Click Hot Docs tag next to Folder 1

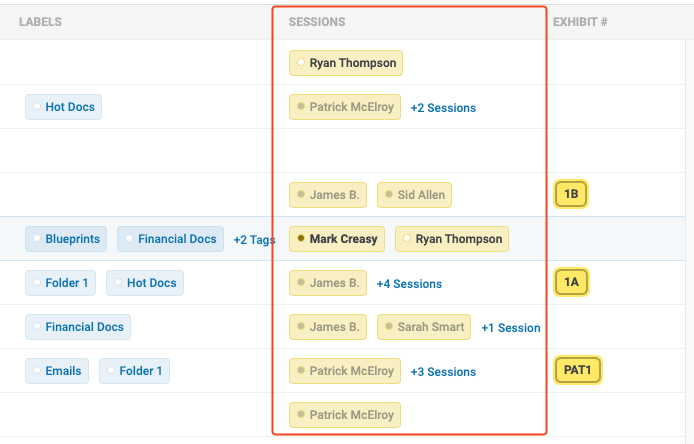[x=145, y=283]
